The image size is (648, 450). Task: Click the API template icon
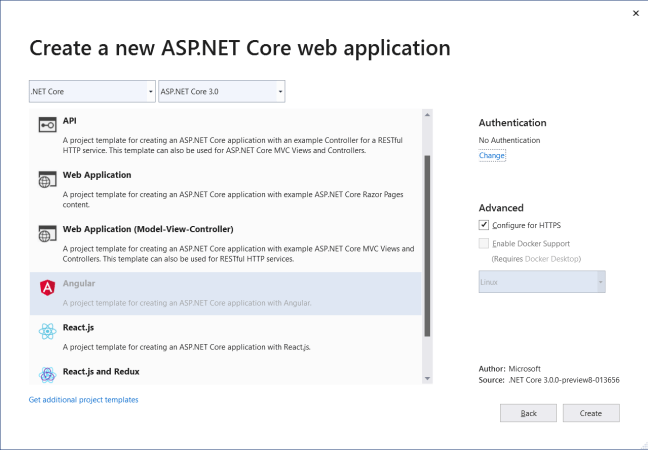click(x=47, y=125)
